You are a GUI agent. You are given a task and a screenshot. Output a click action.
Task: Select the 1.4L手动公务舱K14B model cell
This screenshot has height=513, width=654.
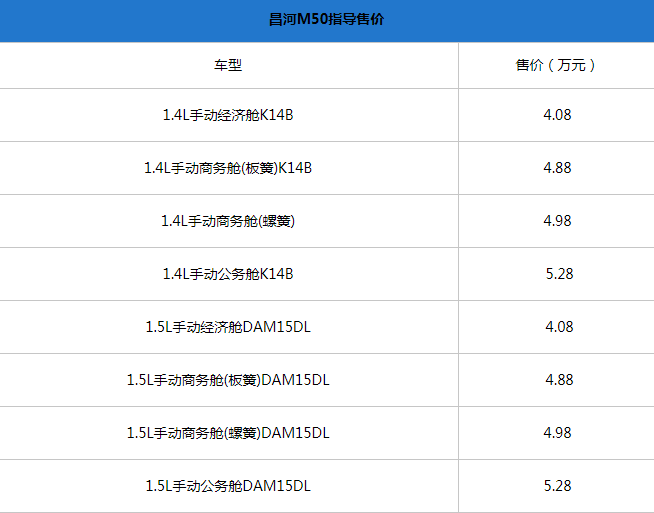pos(228,274)
